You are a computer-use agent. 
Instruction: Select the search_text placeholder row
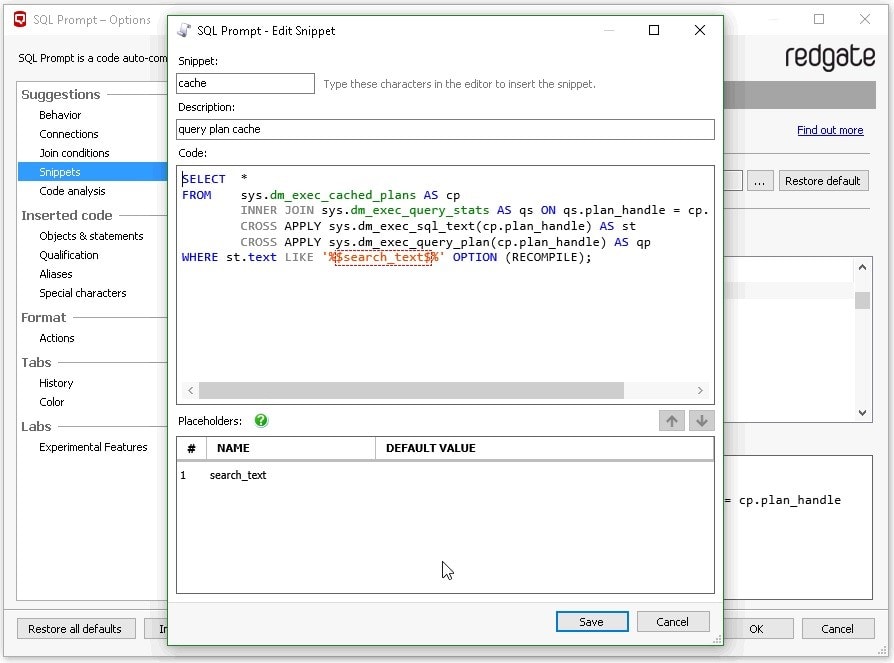click(x=445, y=475)
